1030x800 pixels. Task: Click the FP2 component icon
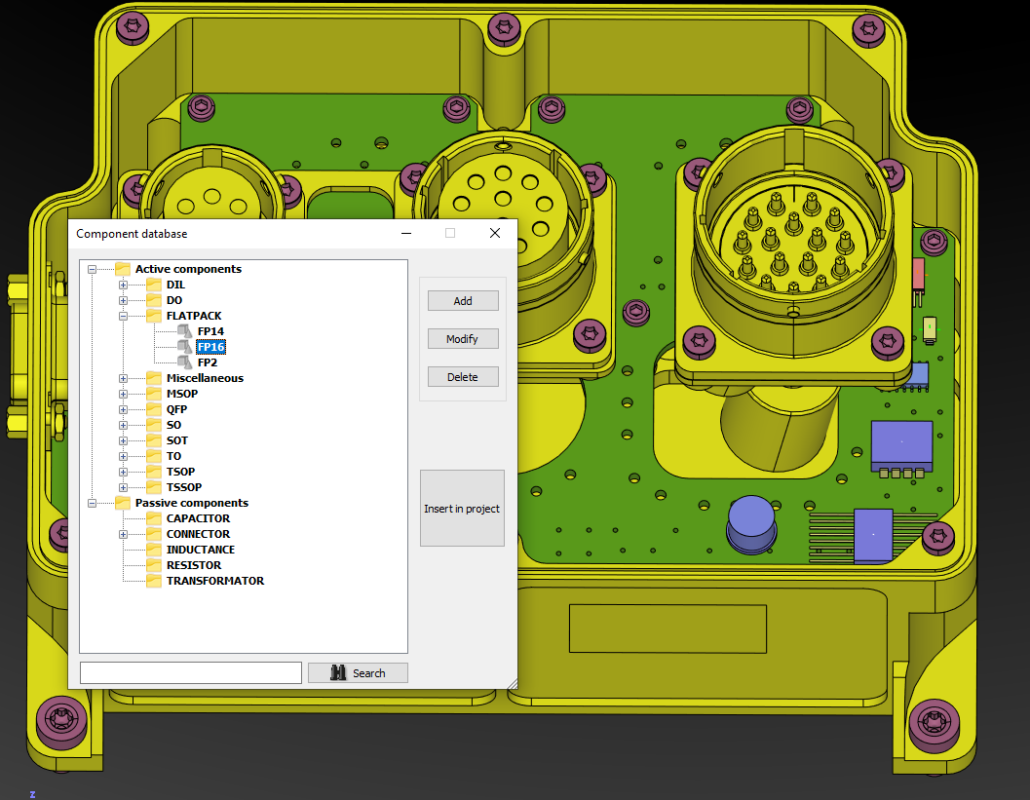point(185,362)
